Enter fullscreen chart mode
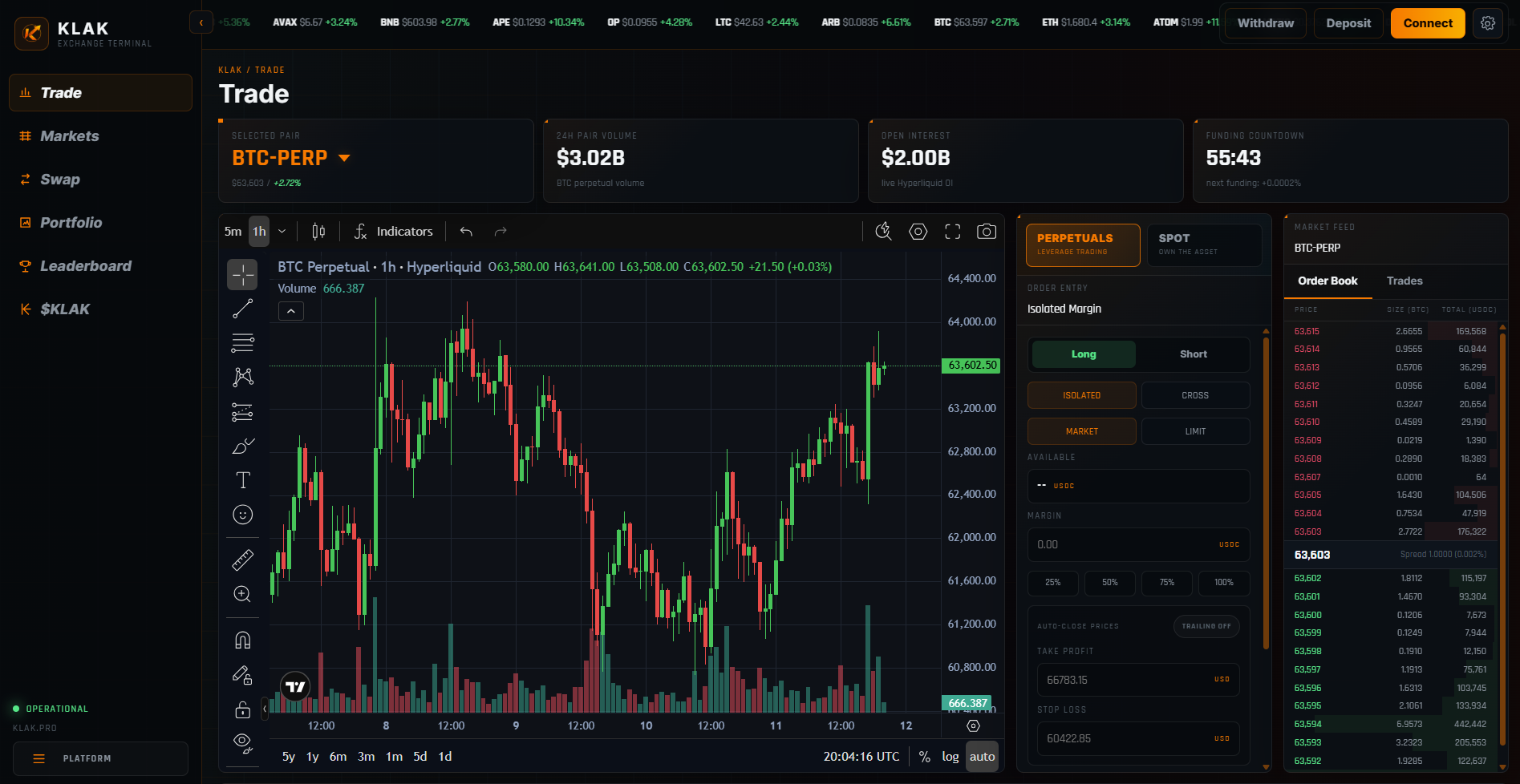This screenshot has height=784, width=1520. click(x=953, y=232)
